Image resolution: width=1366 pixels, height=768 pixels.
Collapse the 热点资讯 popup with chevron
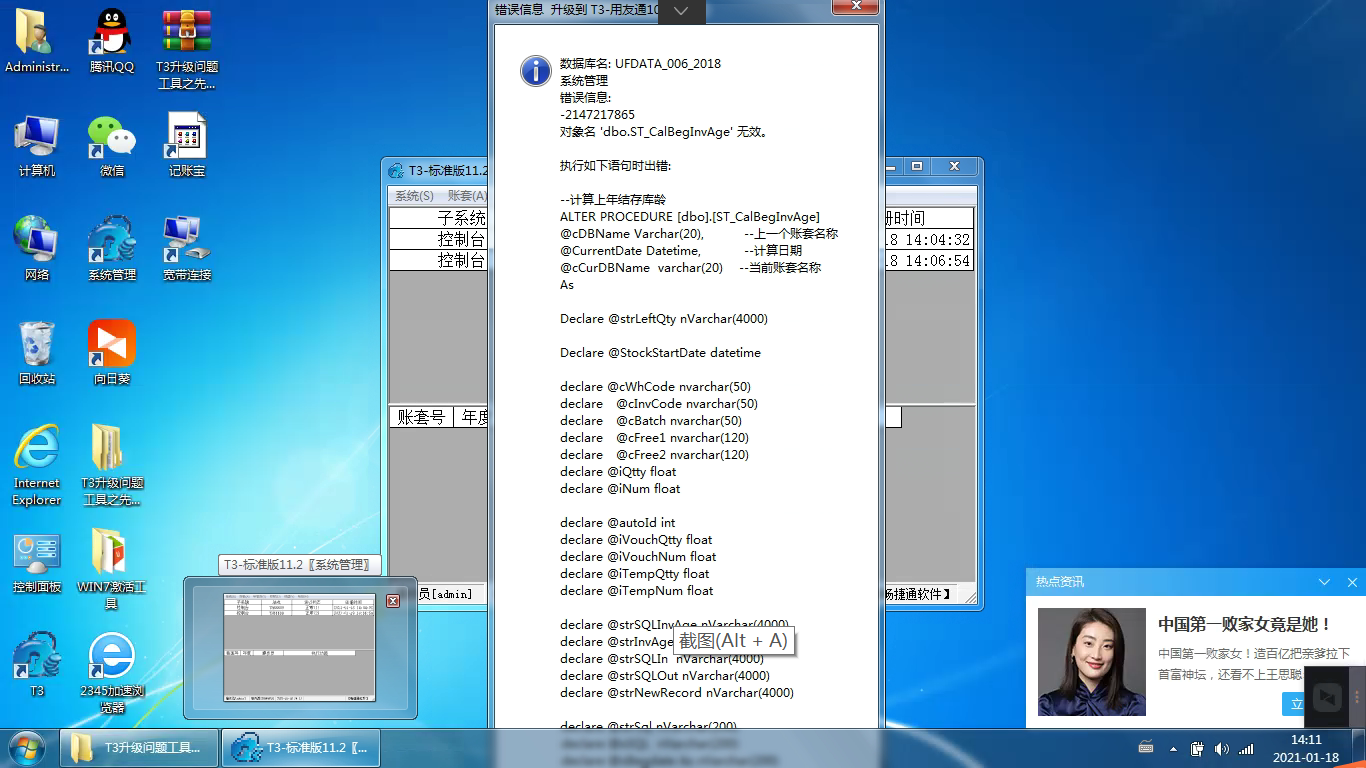(1324, 582)
